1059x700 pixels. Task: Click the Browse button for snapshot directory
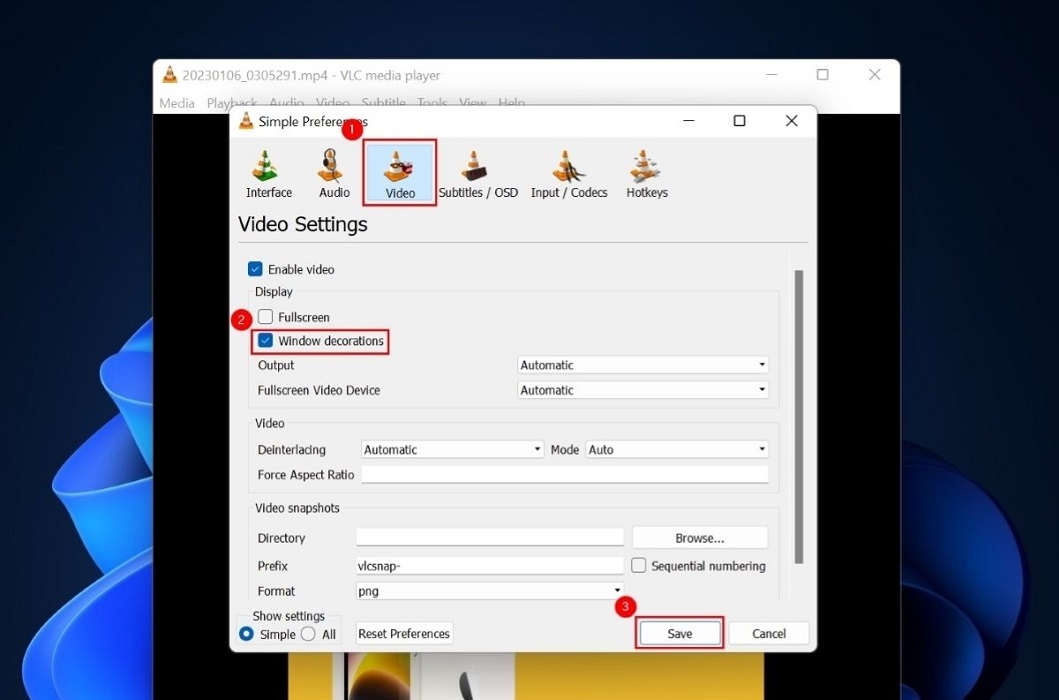coord(699,537)
